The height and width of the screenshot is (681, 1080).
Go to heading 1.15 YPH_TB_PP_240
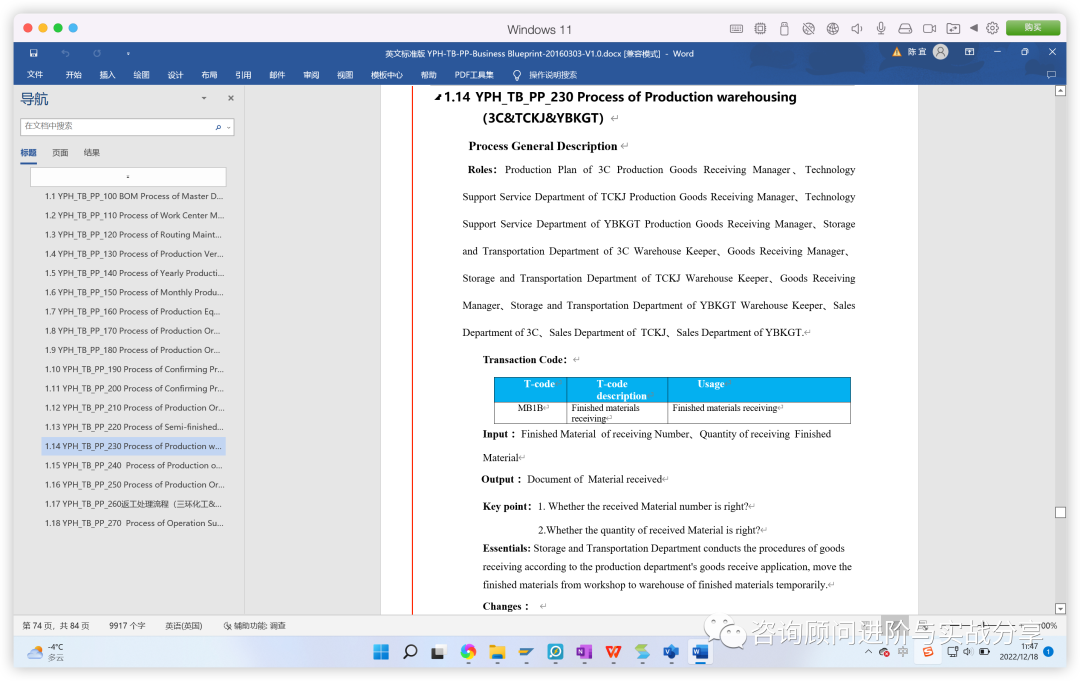pos(134,465)
